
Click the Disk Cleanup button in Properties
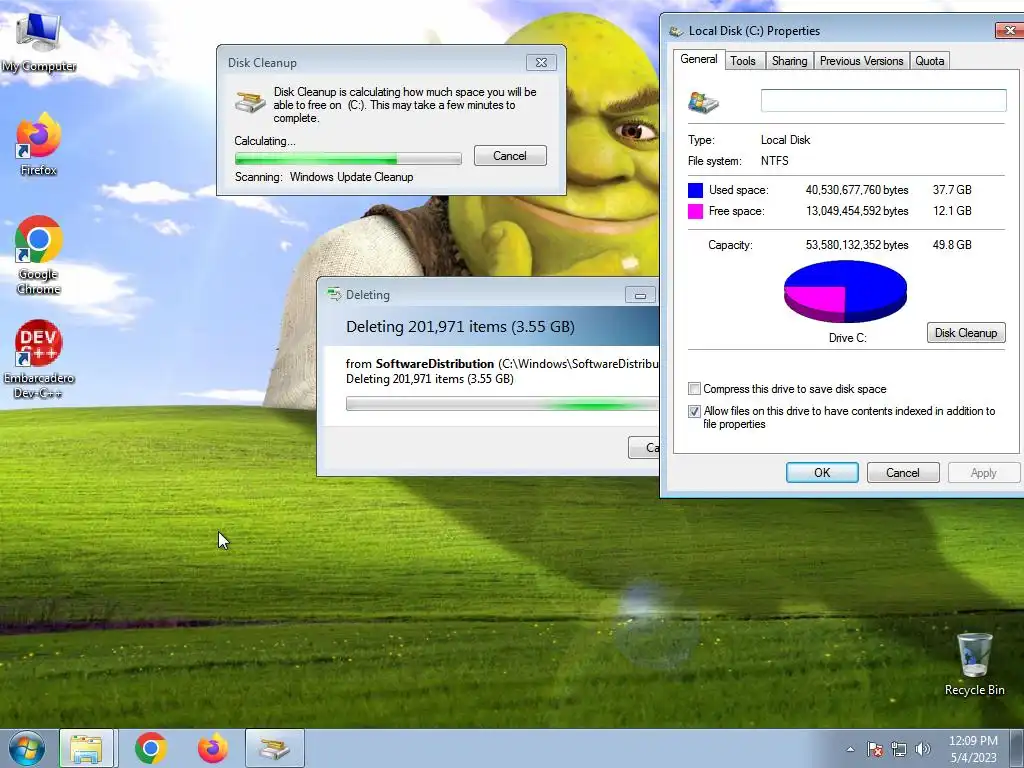point(966,332)
